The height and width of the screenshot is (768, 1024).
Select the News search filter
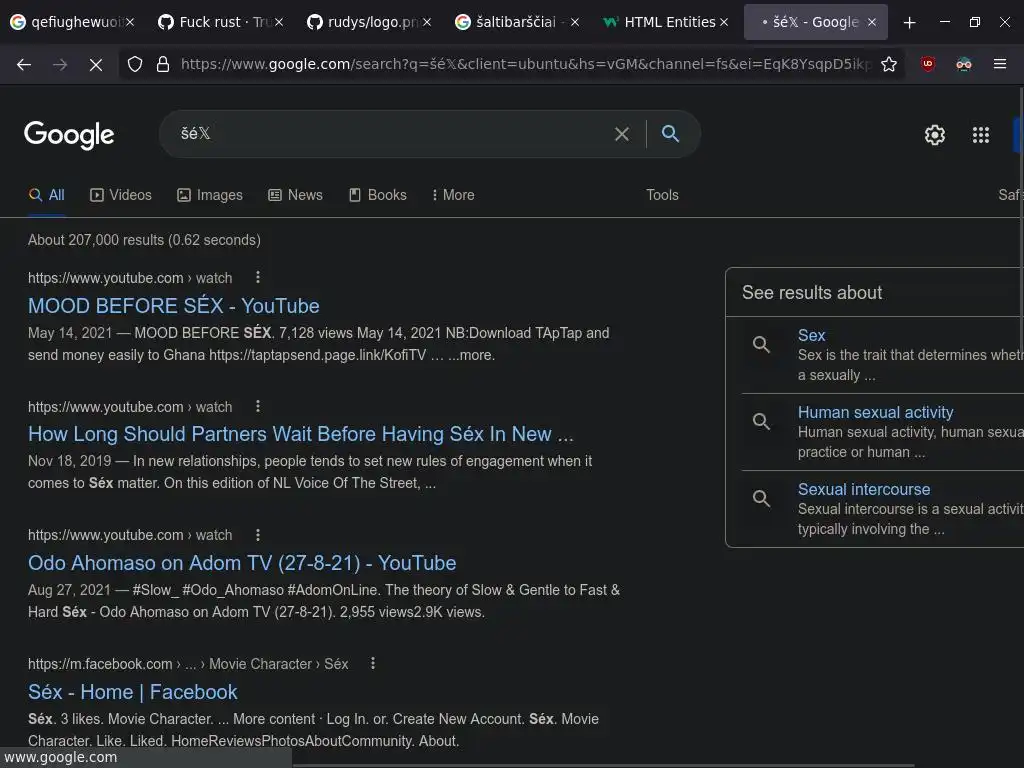click(x=295, y=195)
